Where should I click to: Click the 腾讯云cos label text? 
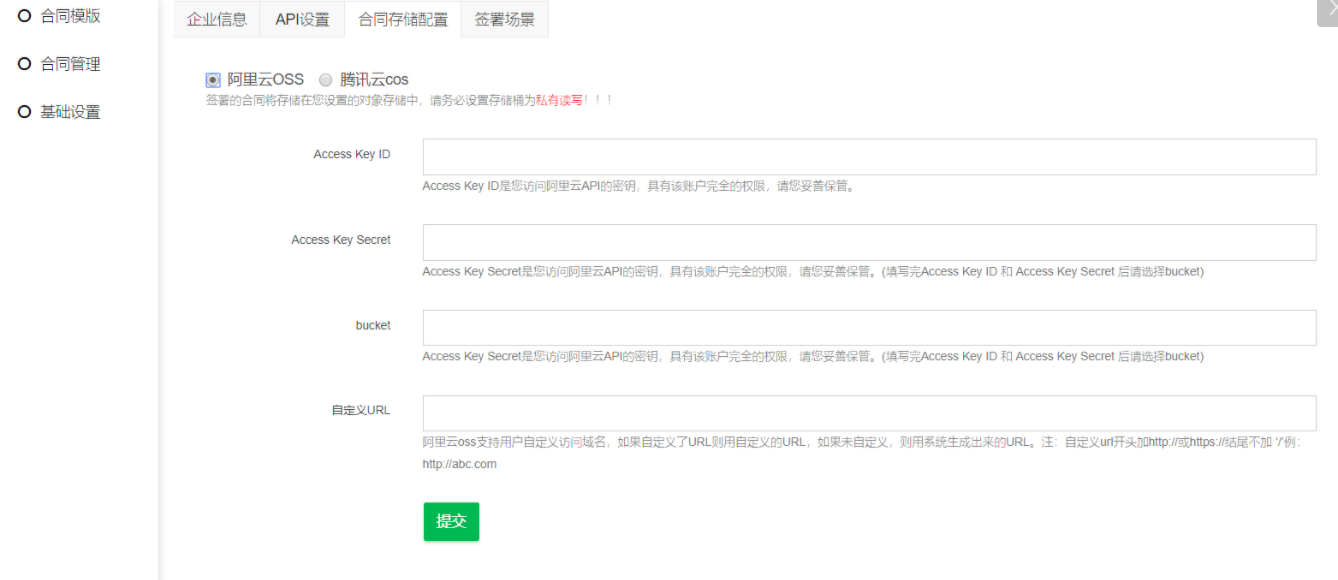(374, 80)
